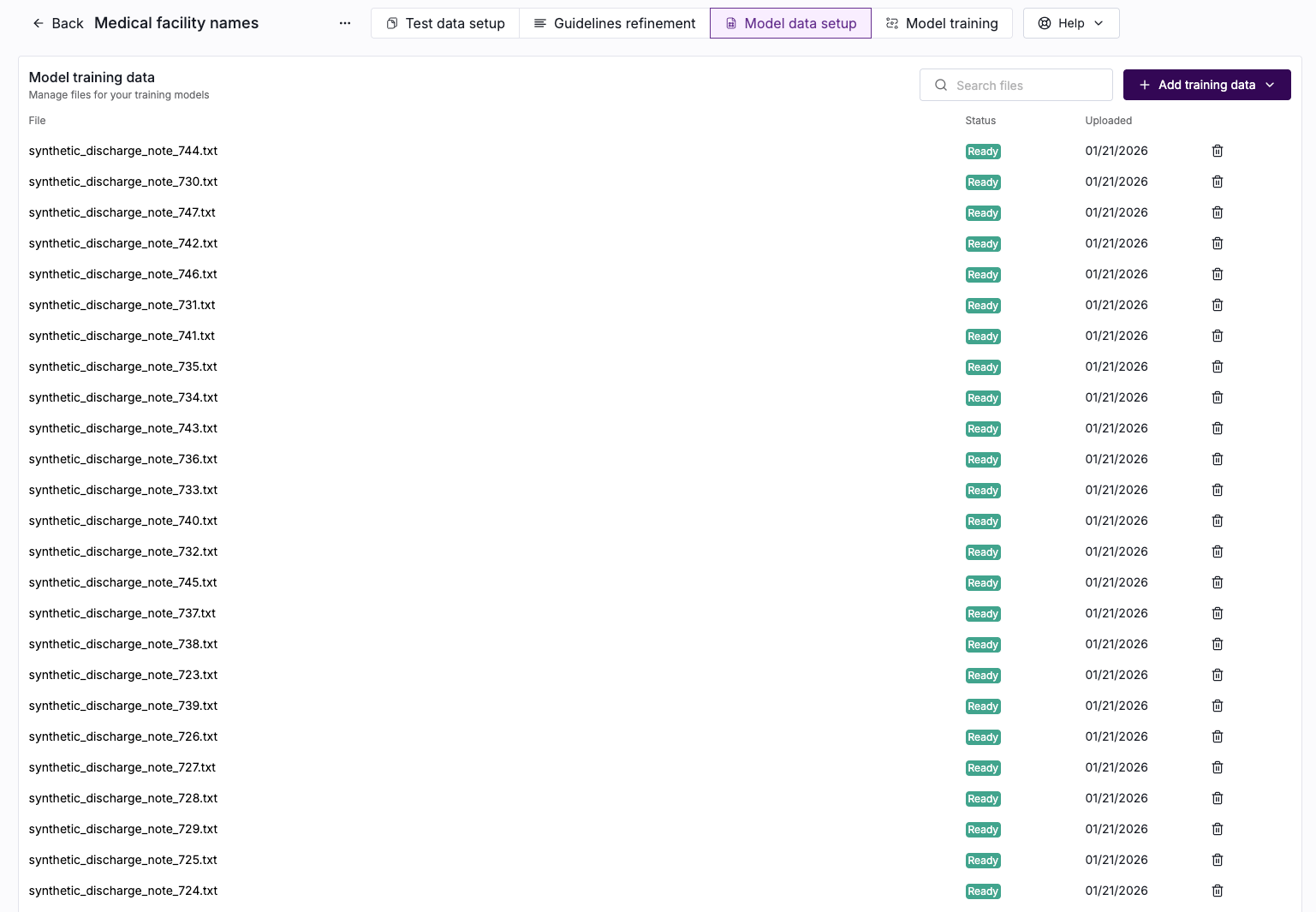Delete synthetic_discharge_note_744.txt using its trash icon
Viewport: 1316px width, 912px height.
click(x=1217, y=151)
